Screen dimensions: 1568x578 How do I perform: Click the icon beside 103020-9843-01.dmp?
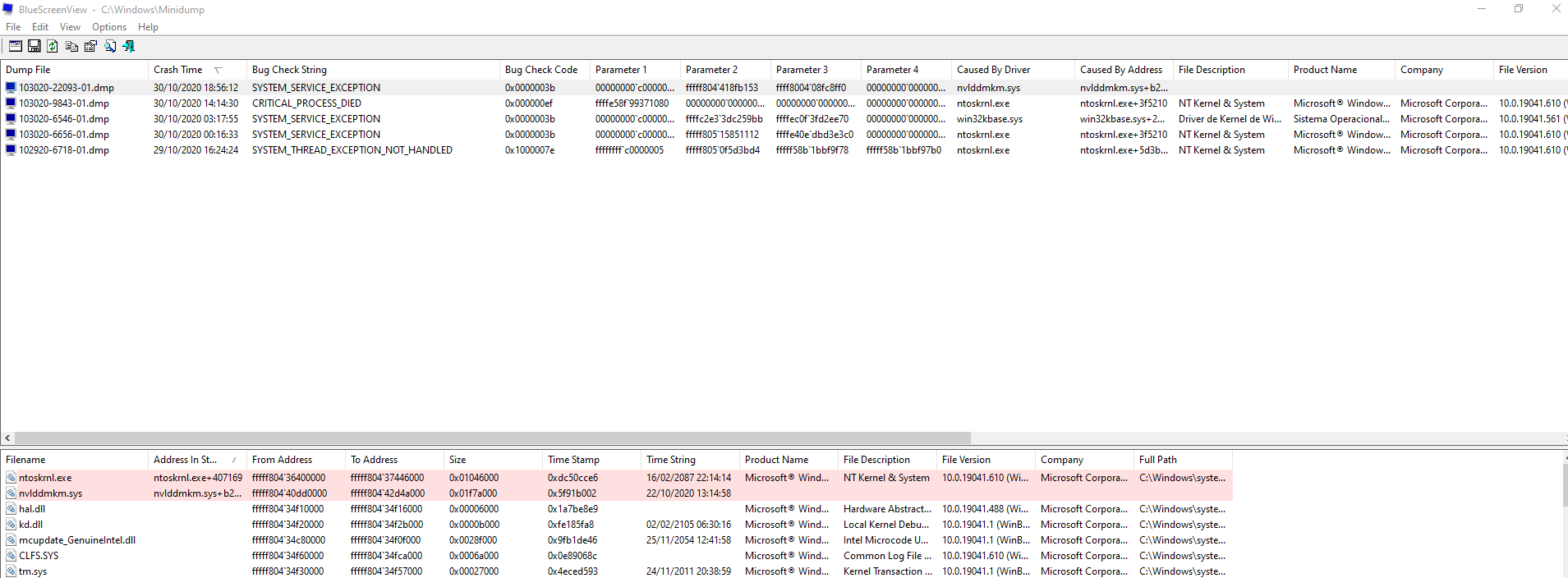click(x=11, y=103)
